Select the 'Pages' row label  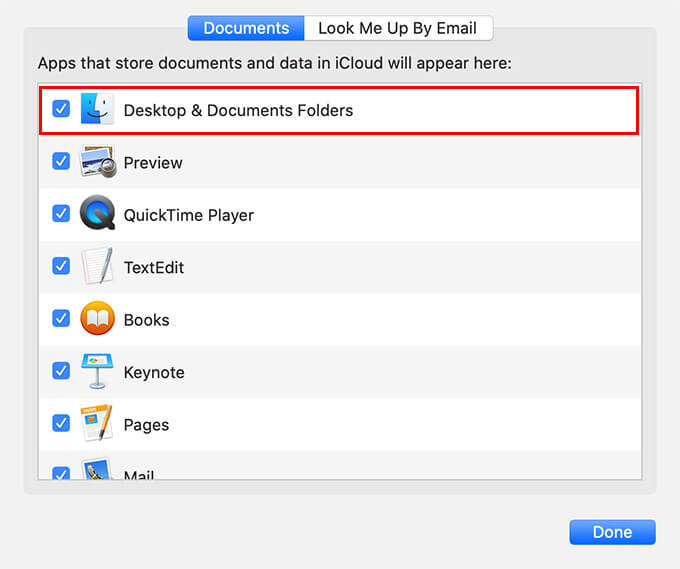coord(146,425)
